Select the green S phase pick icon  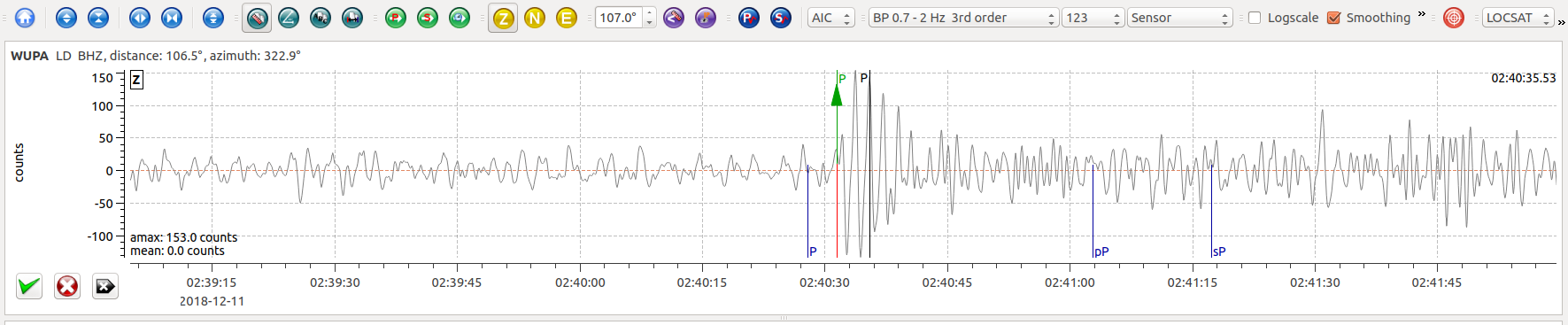[x=428, y=17]
